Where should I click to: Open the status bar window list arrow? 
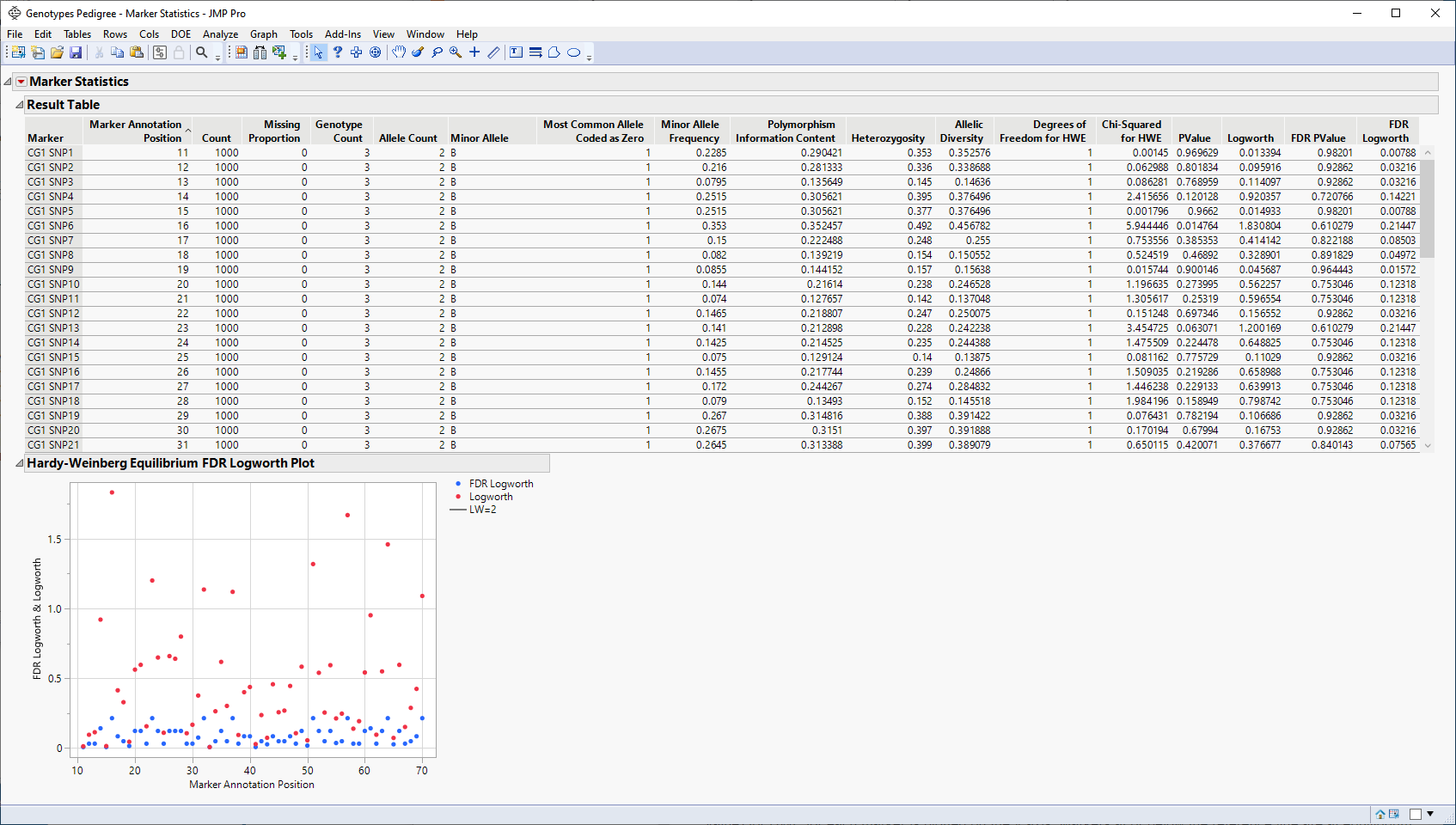pyautogui.click(x=1430, y=814)
